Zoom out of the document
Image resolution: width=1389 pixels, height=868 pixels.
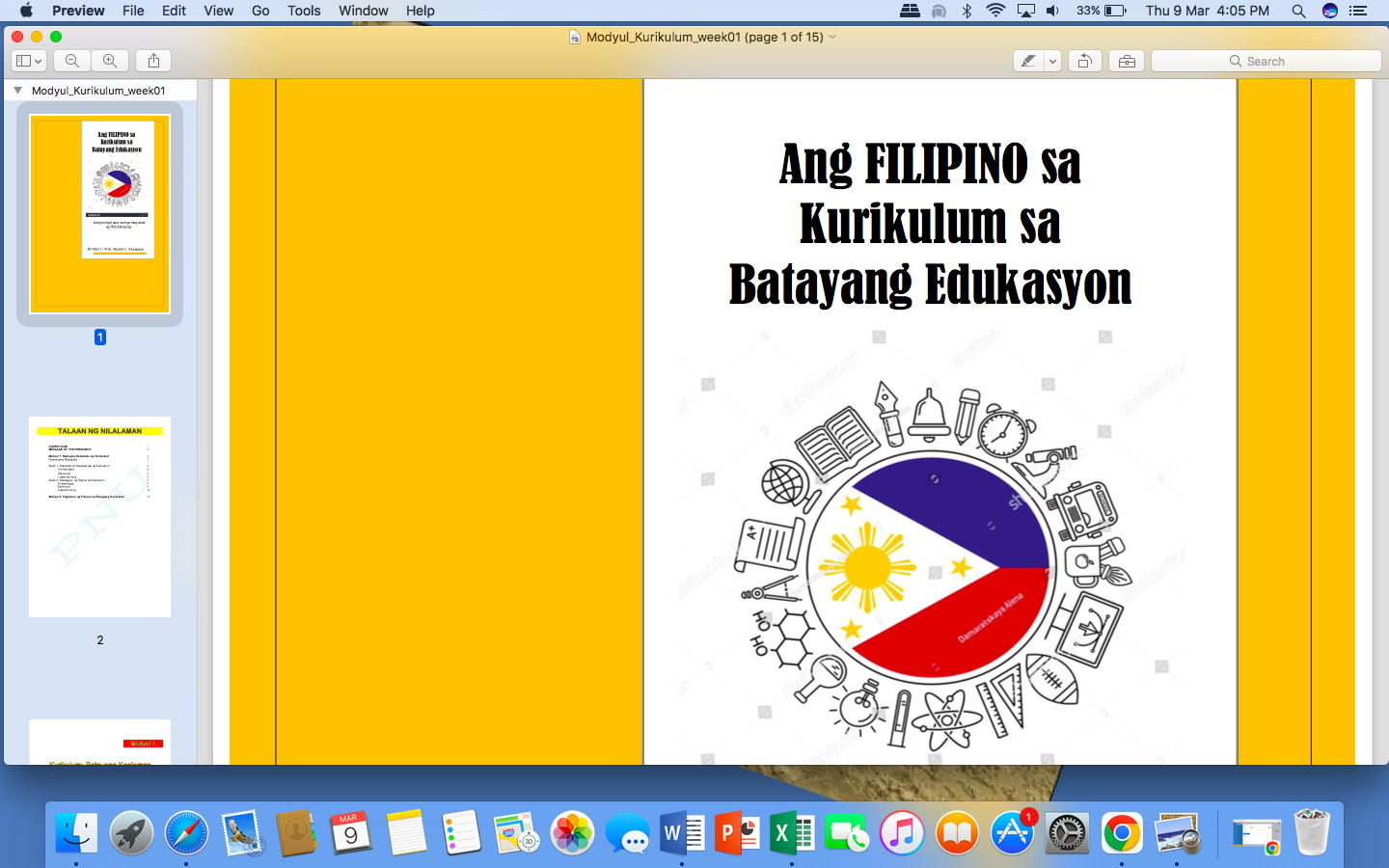click(x=71, y=60)
